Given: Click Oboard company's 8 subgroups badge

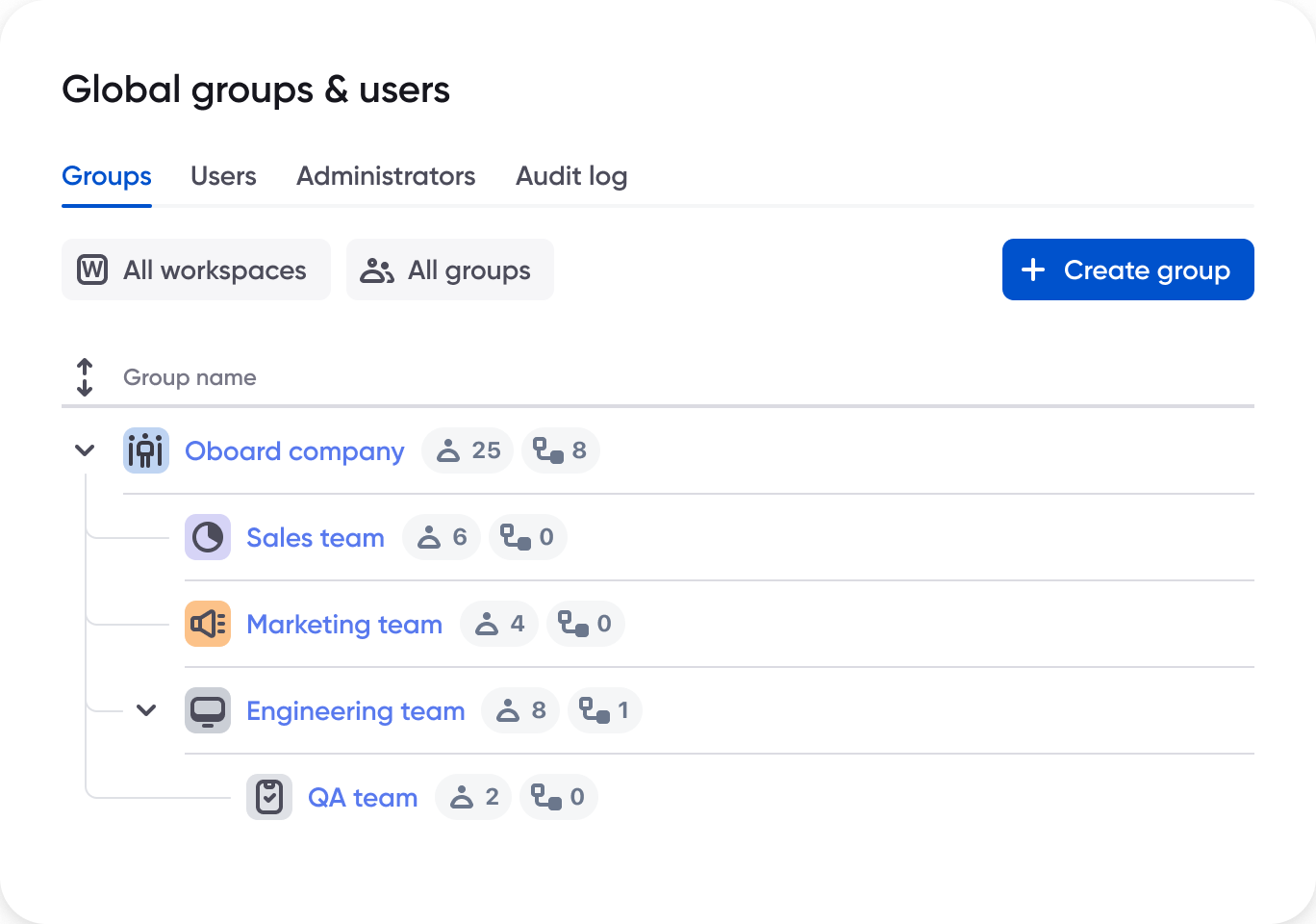Looking at the screenshot, I should 561,450.
